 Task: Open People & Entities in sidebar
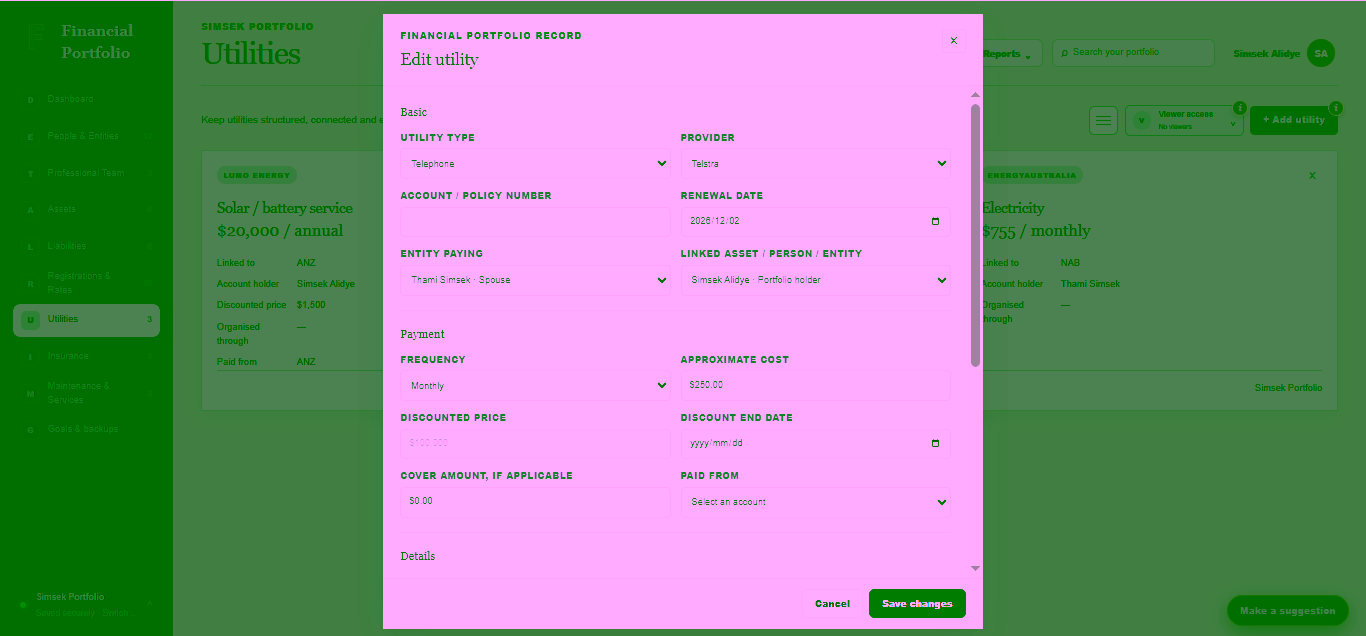click(x=86, y=136)
